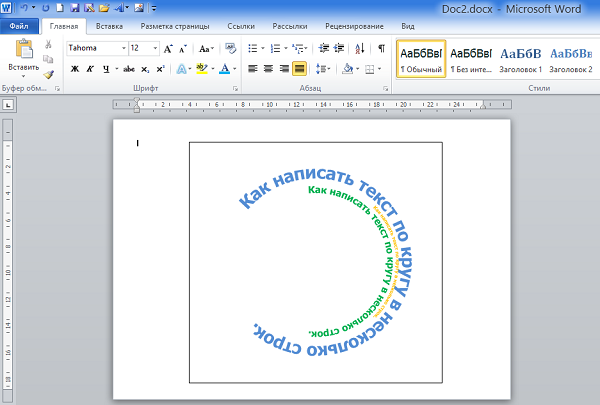Viewport: 600px width, 405px height.
Task: Toggle underline (Ч) formatting
Action: [x=106, y=69]
